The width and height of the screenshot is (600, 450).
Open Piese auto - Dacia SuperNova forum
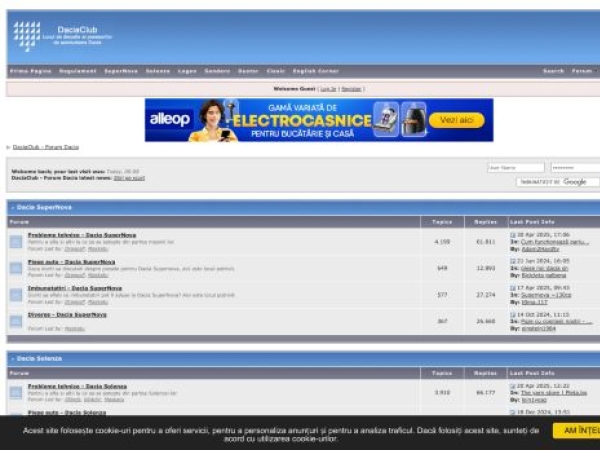tap(72, 262)
